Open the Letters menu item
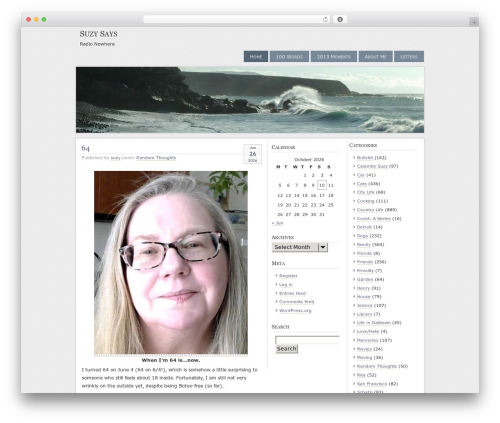Viewport: 500px width, 423px height. 409,57
